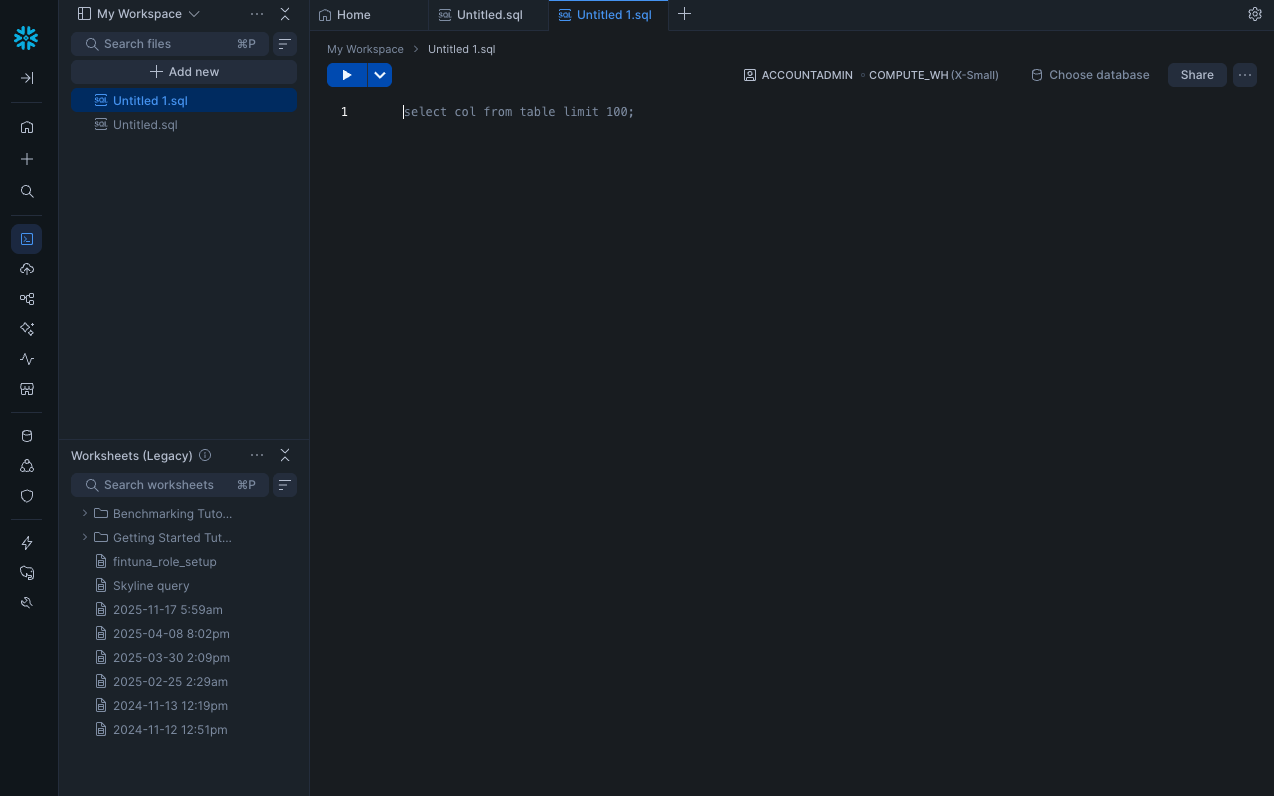Expand the left navigation sidebar arrow

(27, 78)
